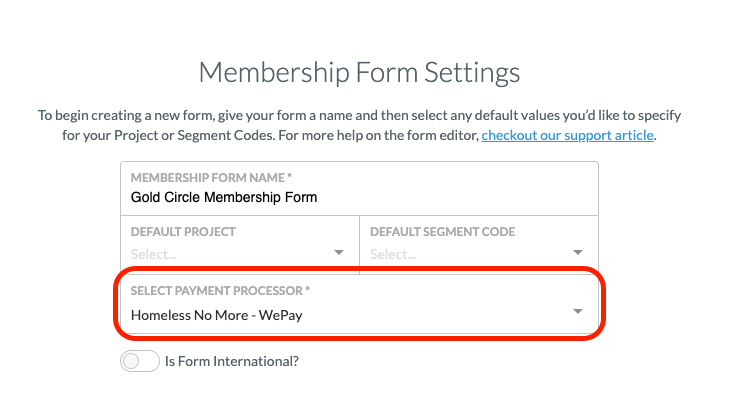
Task: Open the Select Payment Processor dropdown
Action: point(360,303)
